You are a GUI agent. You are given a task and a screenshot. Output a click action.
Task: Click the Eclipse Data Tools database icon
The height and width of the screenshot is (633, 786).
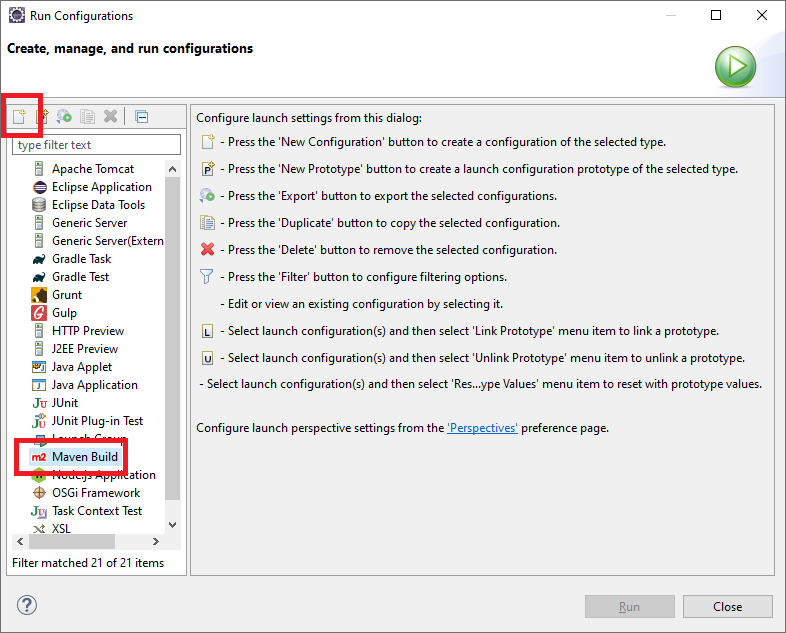[39, 205]
